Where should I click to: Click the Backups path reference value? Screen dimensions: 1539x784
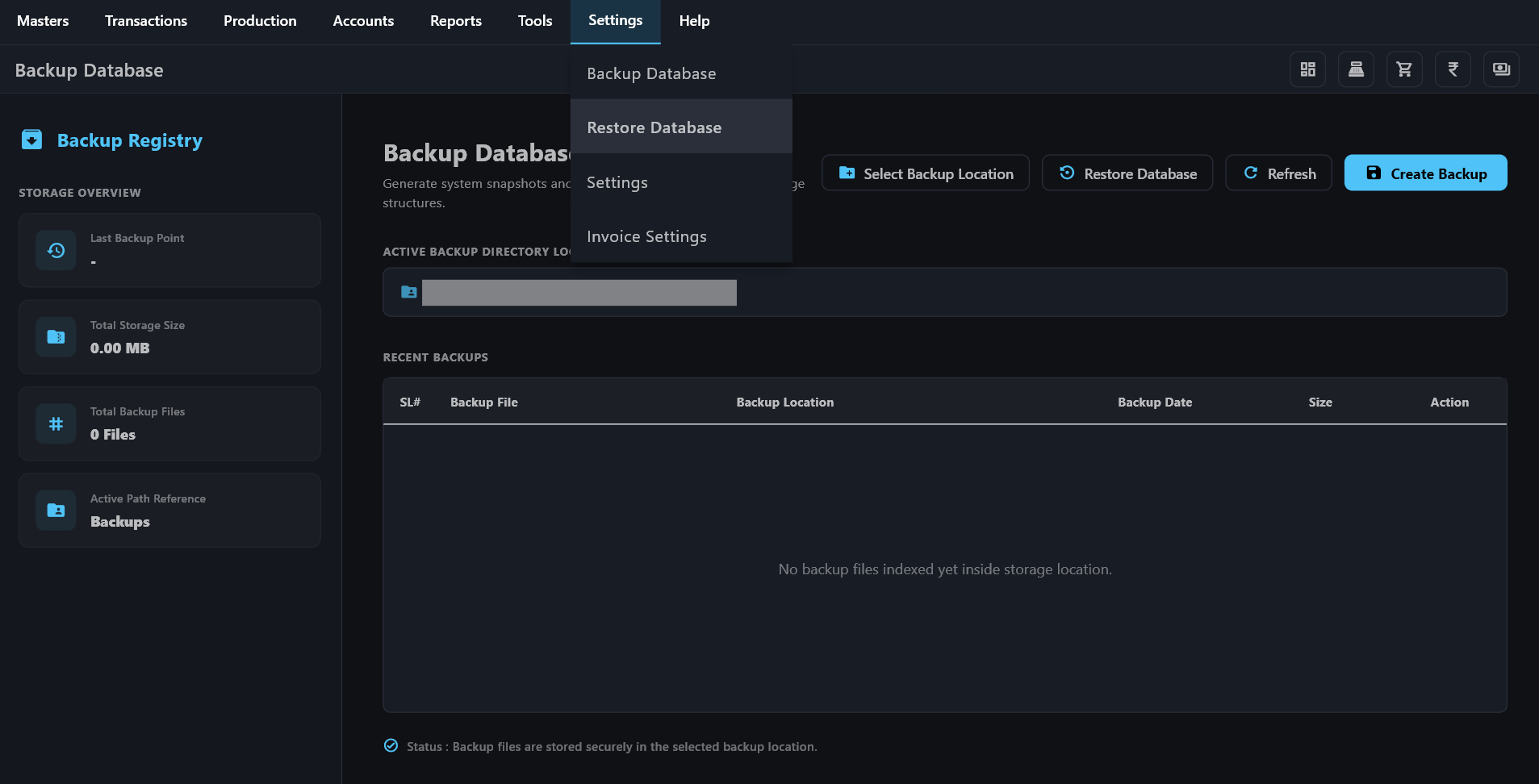(x=120, y=522)
